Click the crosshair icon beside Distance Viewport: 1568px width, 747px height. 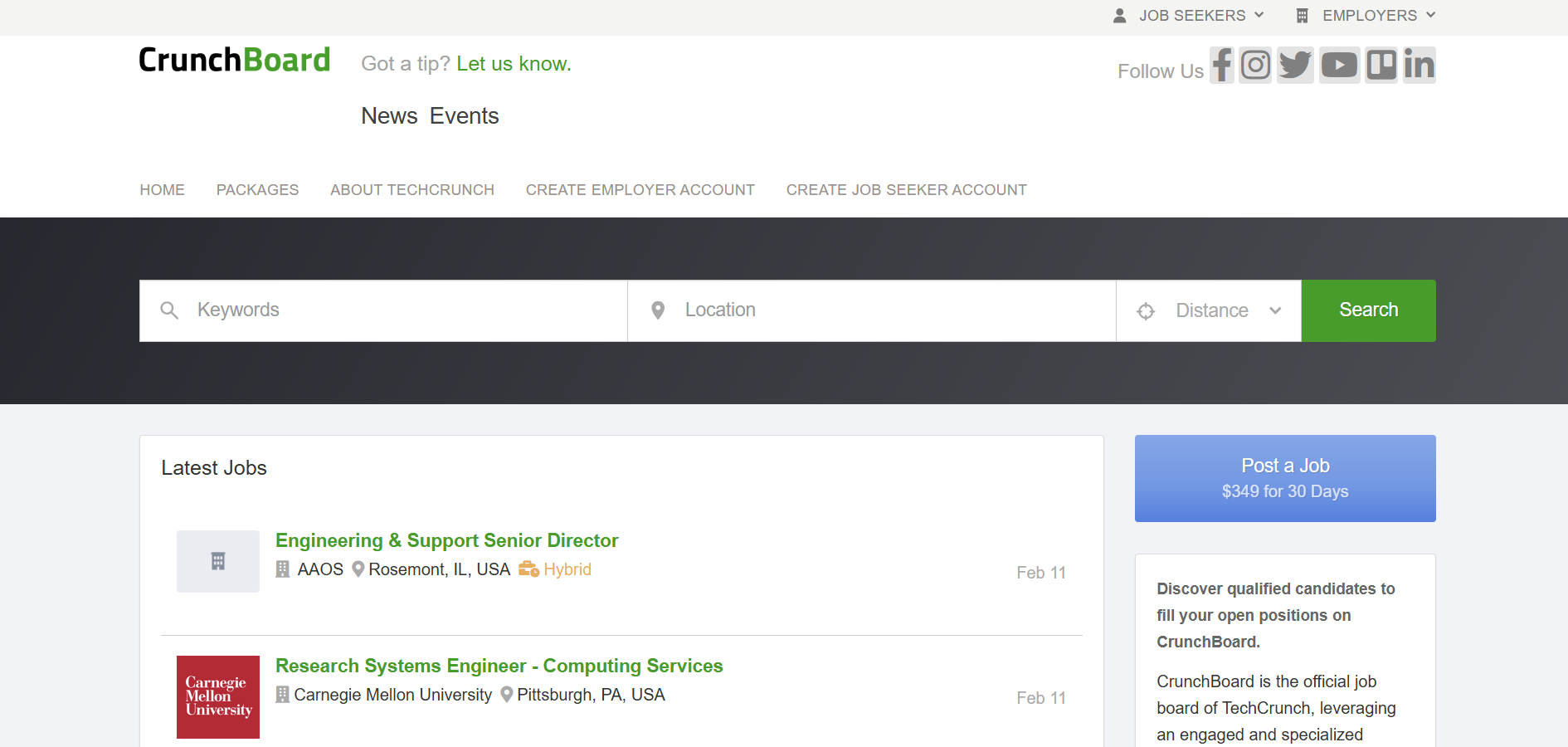pyautogui.click(x=1146, y=311)
